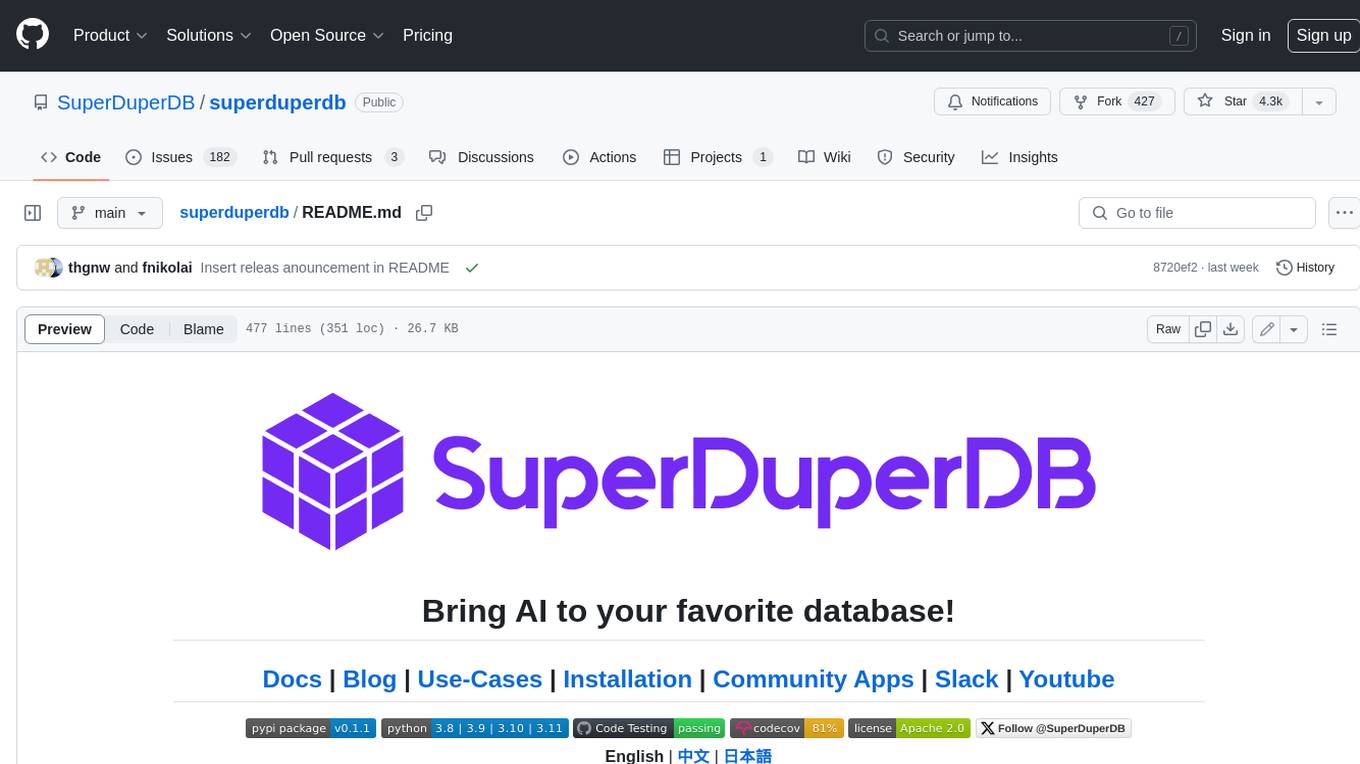Switch to the Code tab
This screenshot has width=1360, height=764.
[71, 157]
